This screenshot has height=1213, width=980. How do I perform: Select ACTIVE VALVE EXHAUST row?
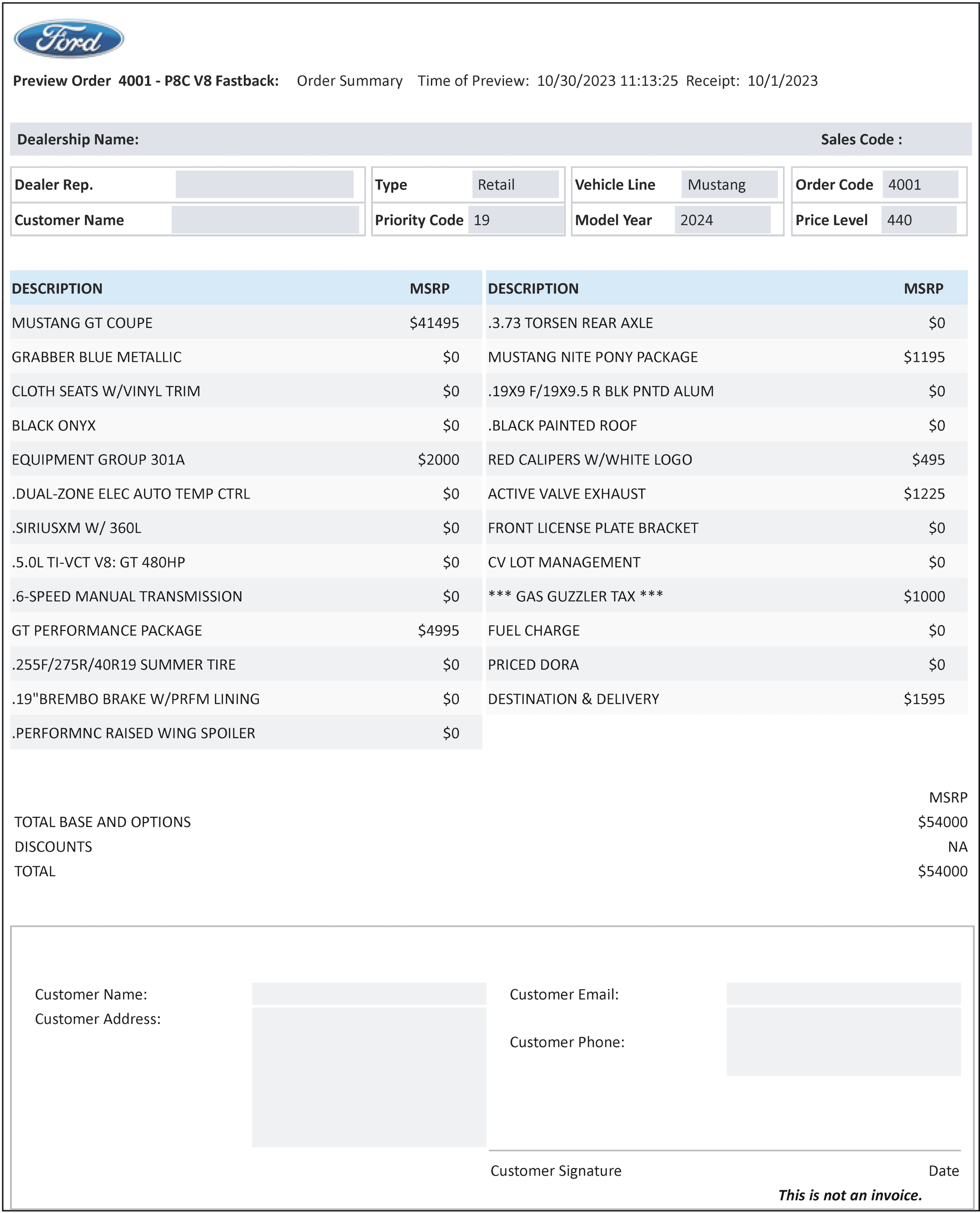point(727,493)
